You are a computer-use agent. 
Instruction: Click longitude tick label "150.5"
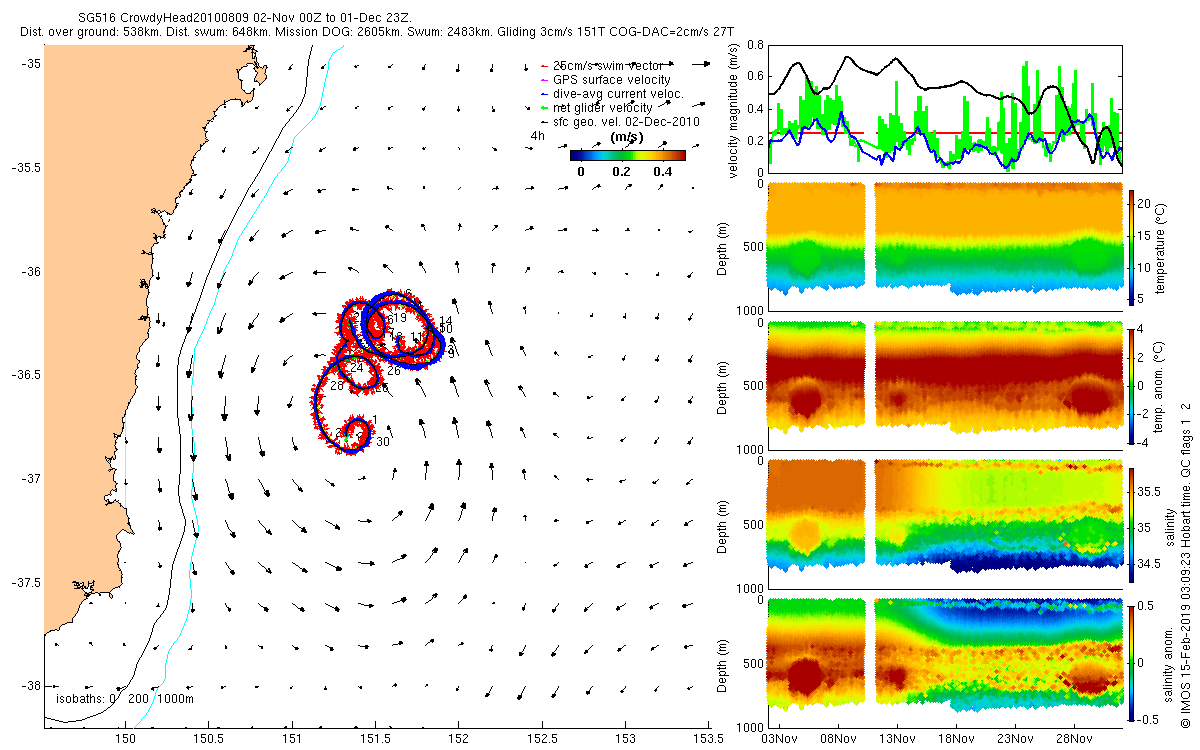click(208, 740)
